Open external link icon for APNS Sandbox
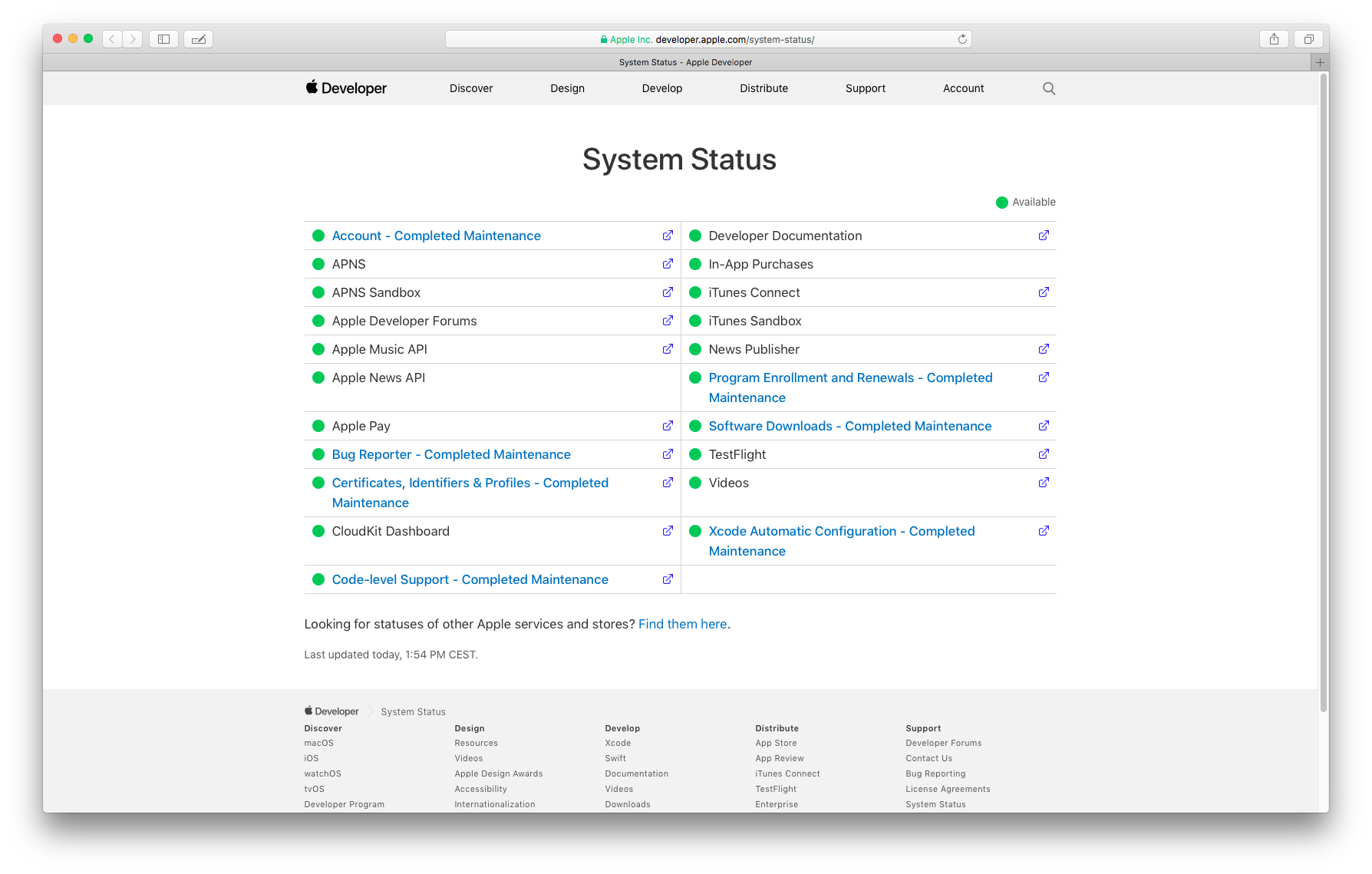Image resolution: width=1372 pixels, height=874 pixels. pyautogui.click(x=668, y=292)
